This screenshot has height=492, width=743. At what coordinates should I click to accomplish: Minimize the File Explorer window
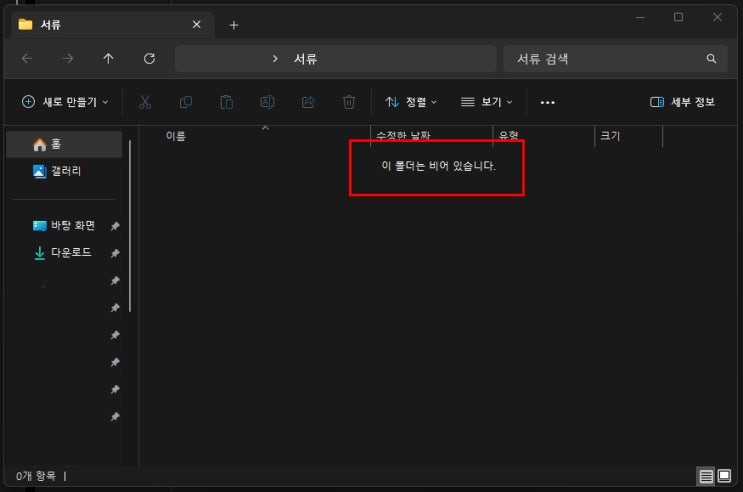click(x=640, y=18)
